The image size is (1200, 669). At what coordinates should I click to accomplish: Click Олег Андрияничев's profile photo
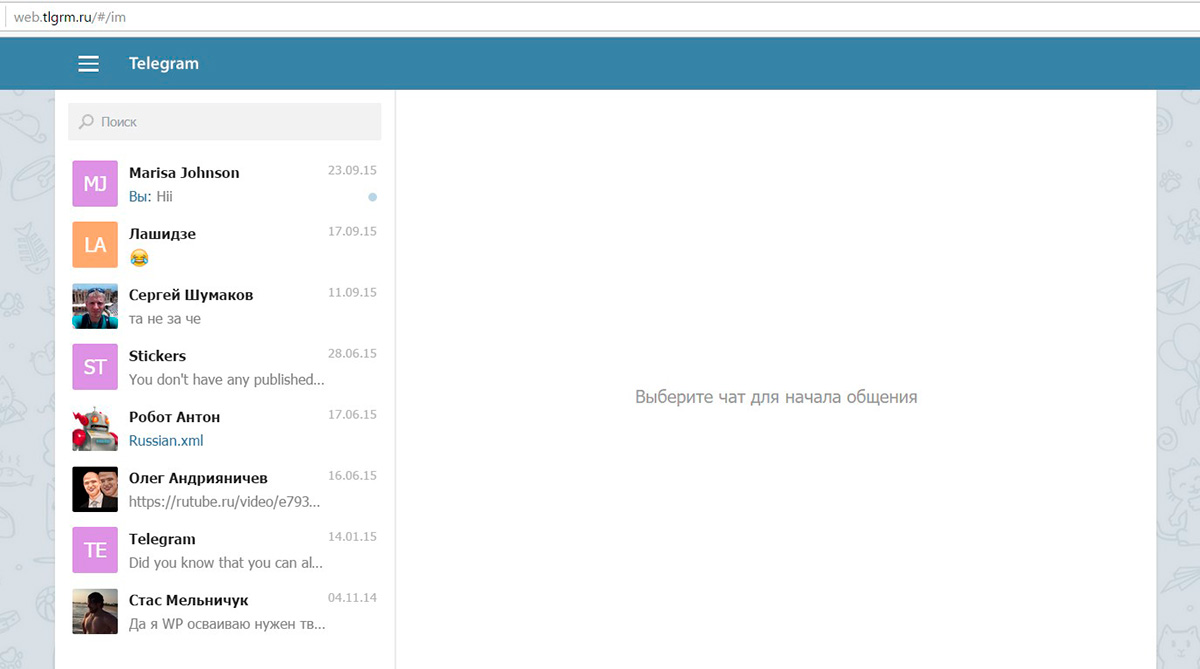[x=95, y=489]
